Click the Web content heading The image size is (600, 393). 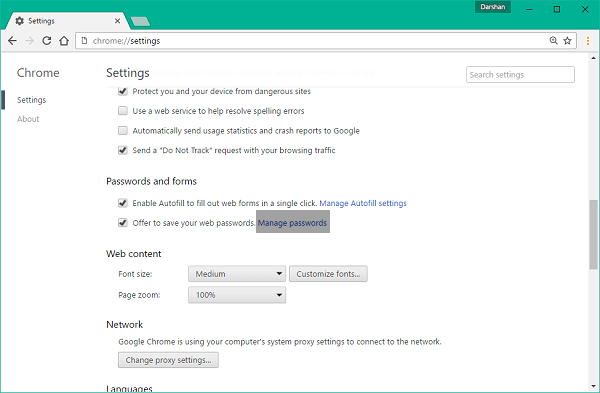click(134, 254)
